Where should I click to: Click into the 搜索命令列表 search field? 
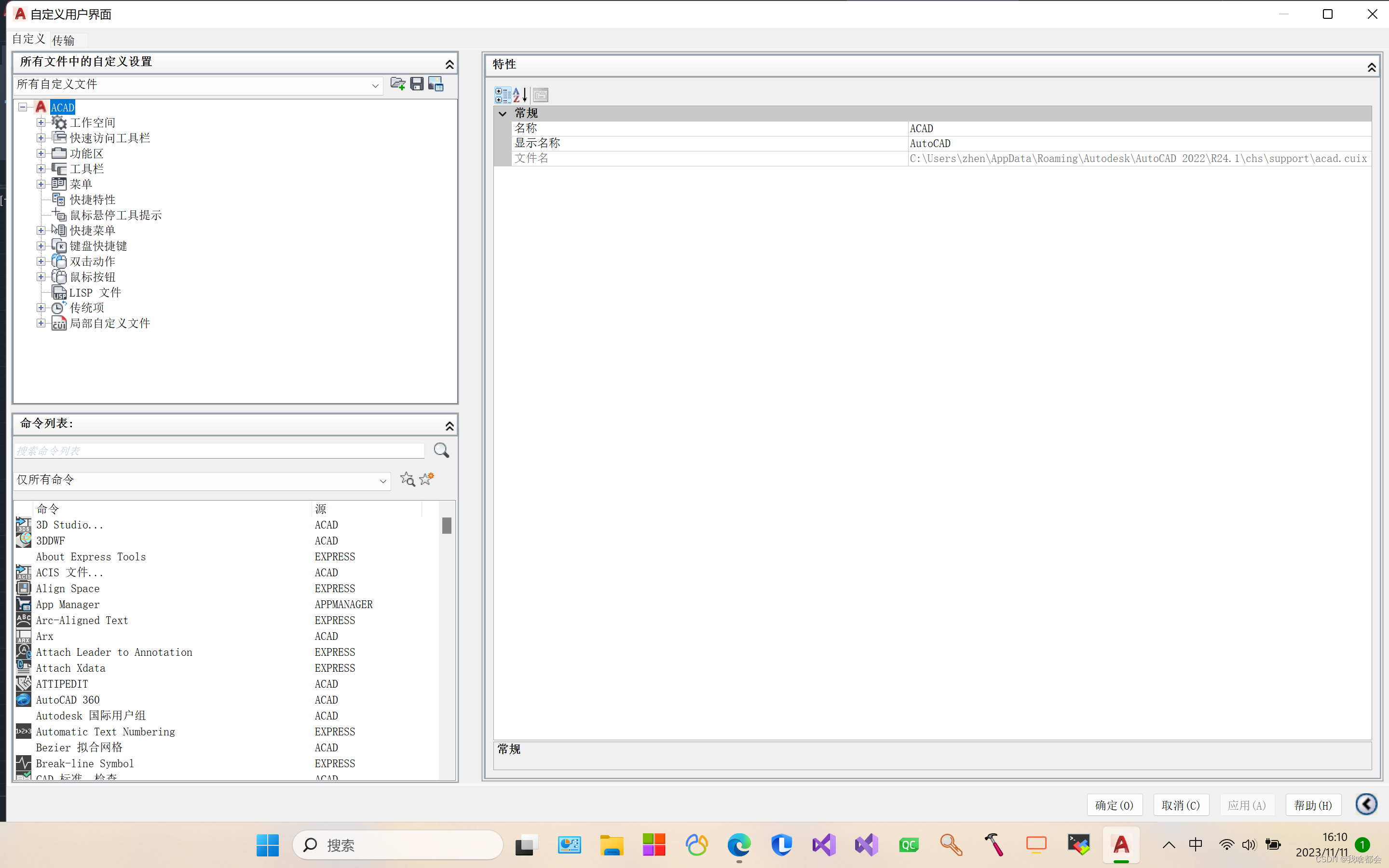[x=219, y=451]
